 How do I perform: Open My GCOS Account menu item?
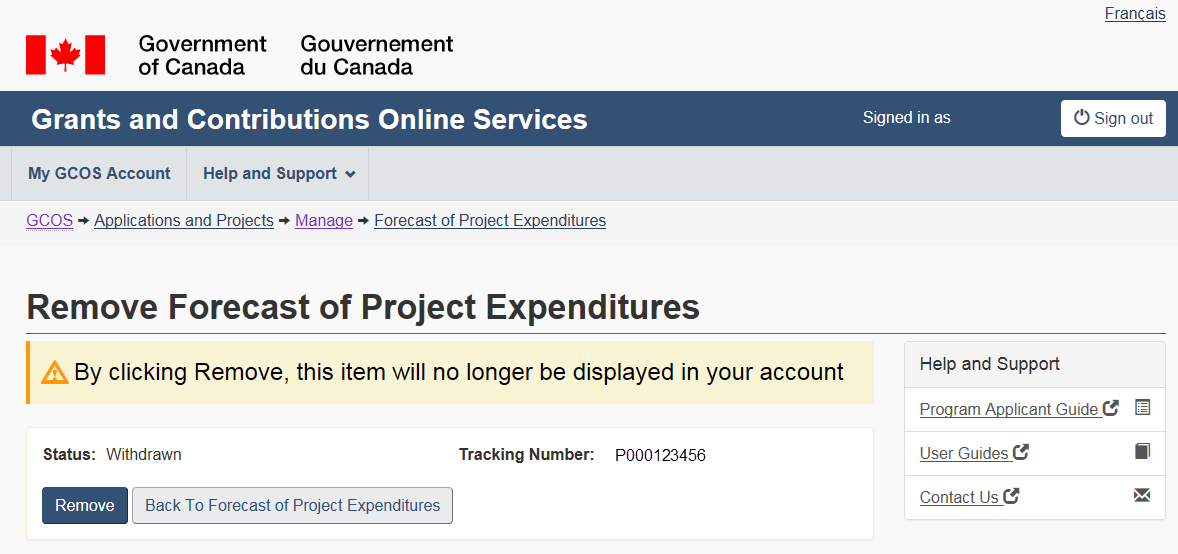(99, 174)
